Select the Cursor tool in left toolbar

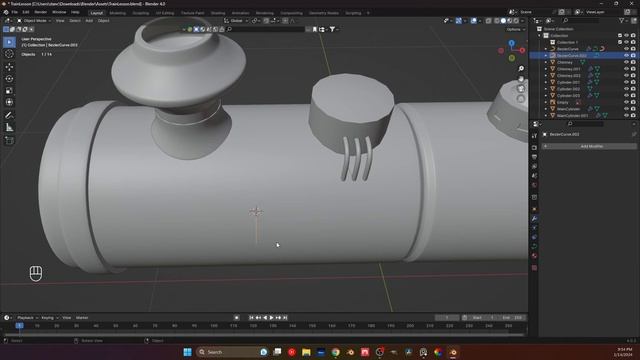[x=9, y=54]
